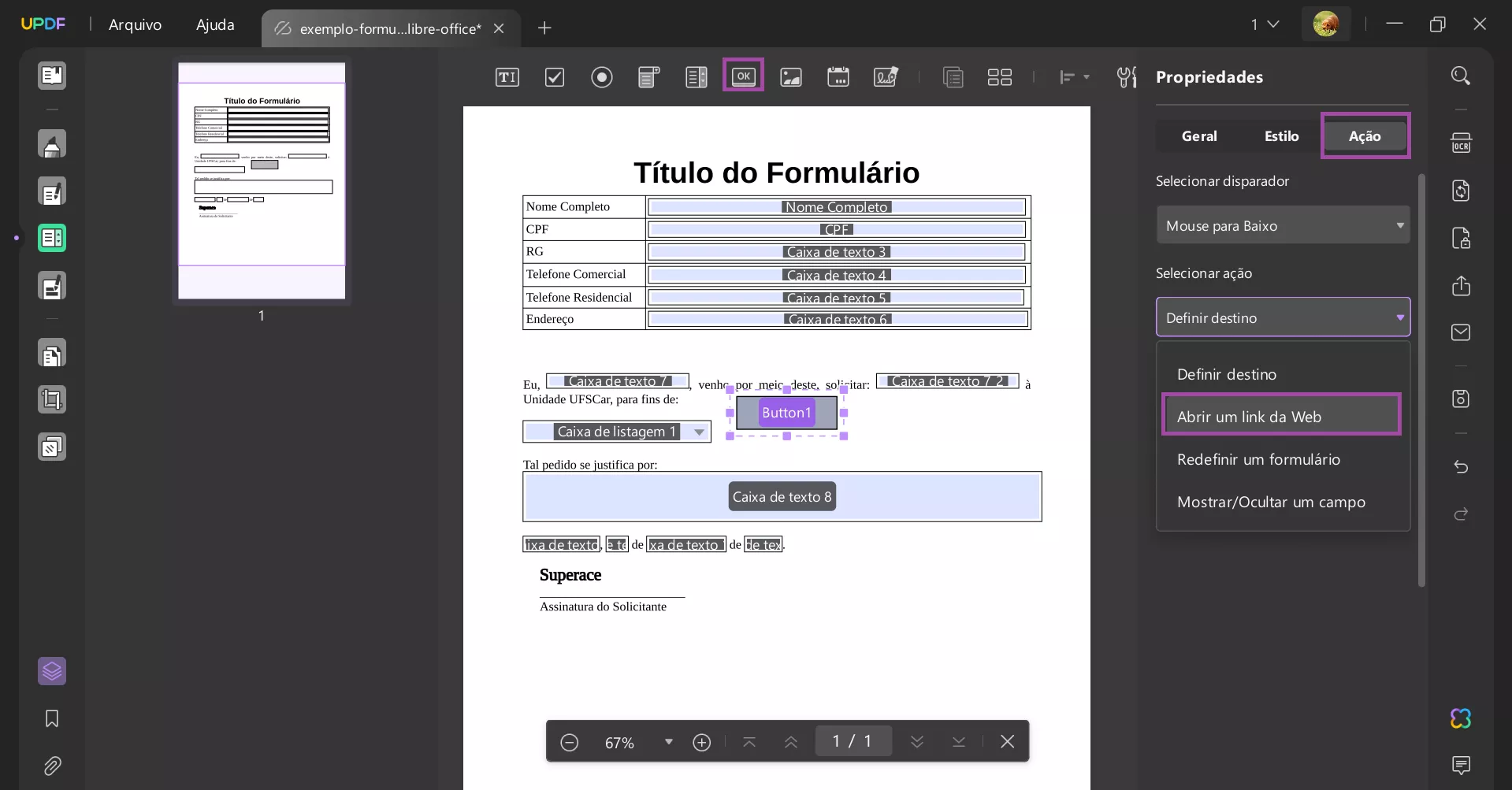The height and width of the screenshot is (790, 1512).
Task: Open the Crop Pages tool
Action: click(x=52, y=400)
